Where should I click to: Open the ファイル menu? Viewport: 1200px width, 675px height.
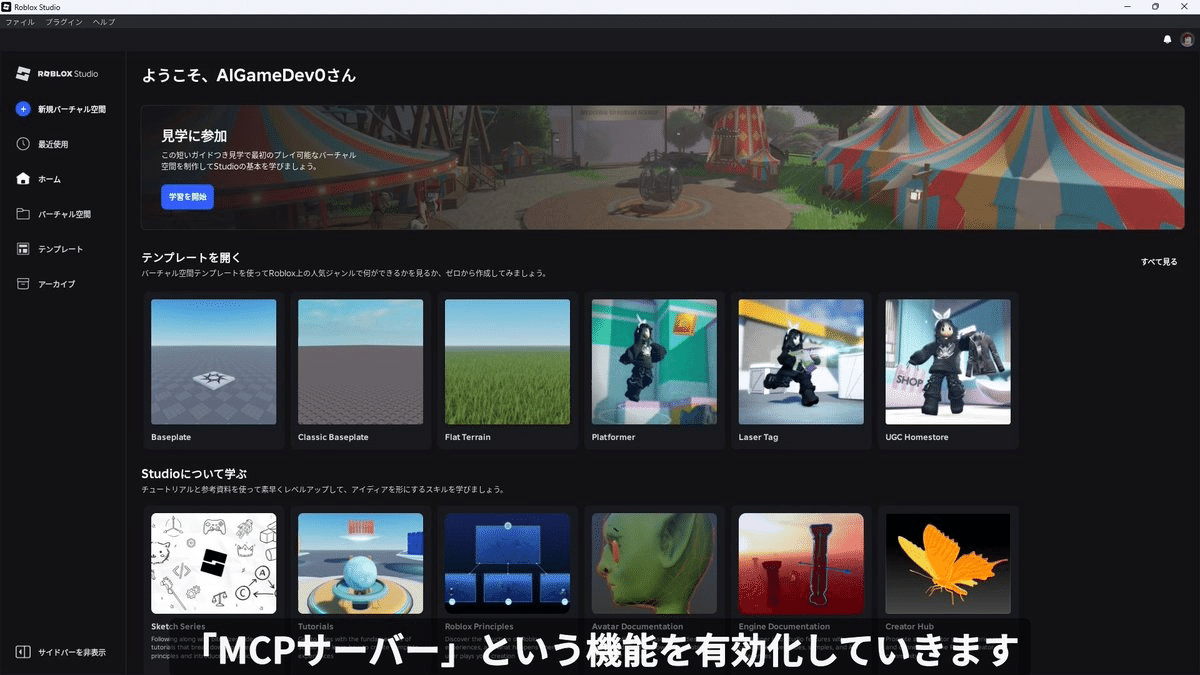pos(20,21)
